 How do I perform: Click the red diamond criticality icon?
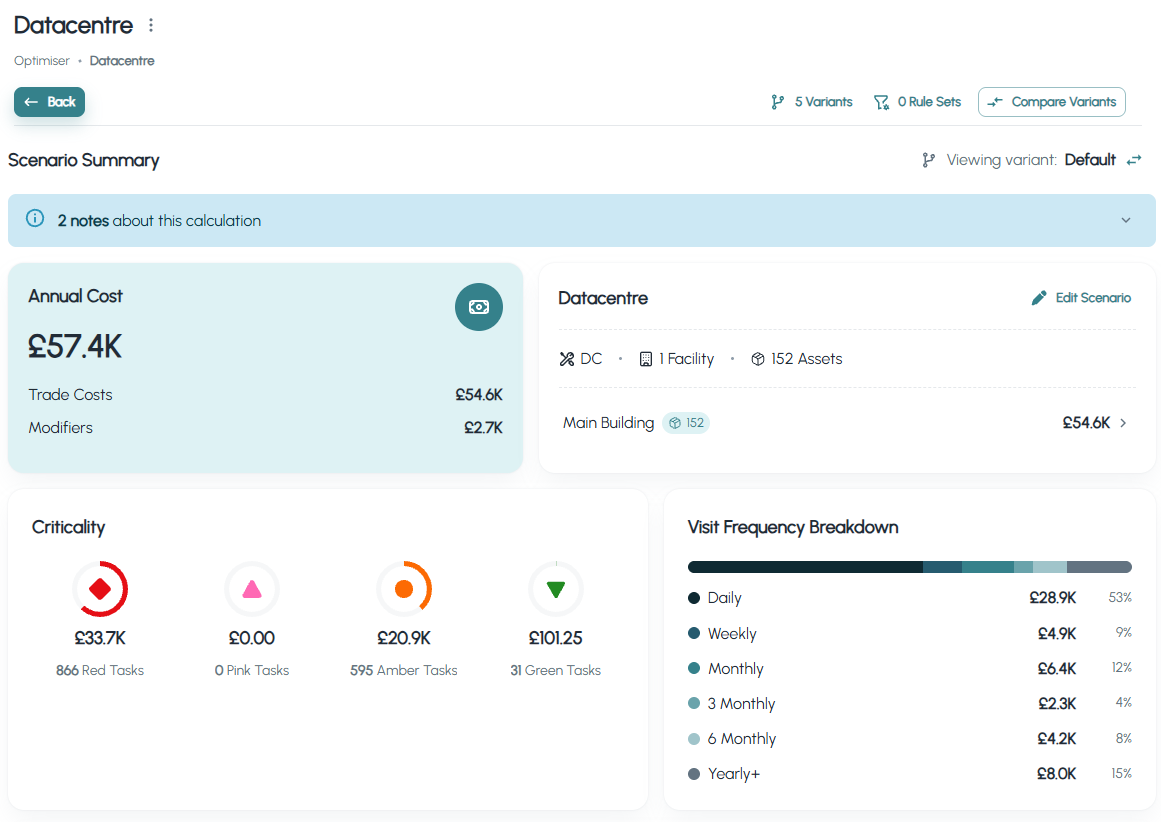(100, 589)
